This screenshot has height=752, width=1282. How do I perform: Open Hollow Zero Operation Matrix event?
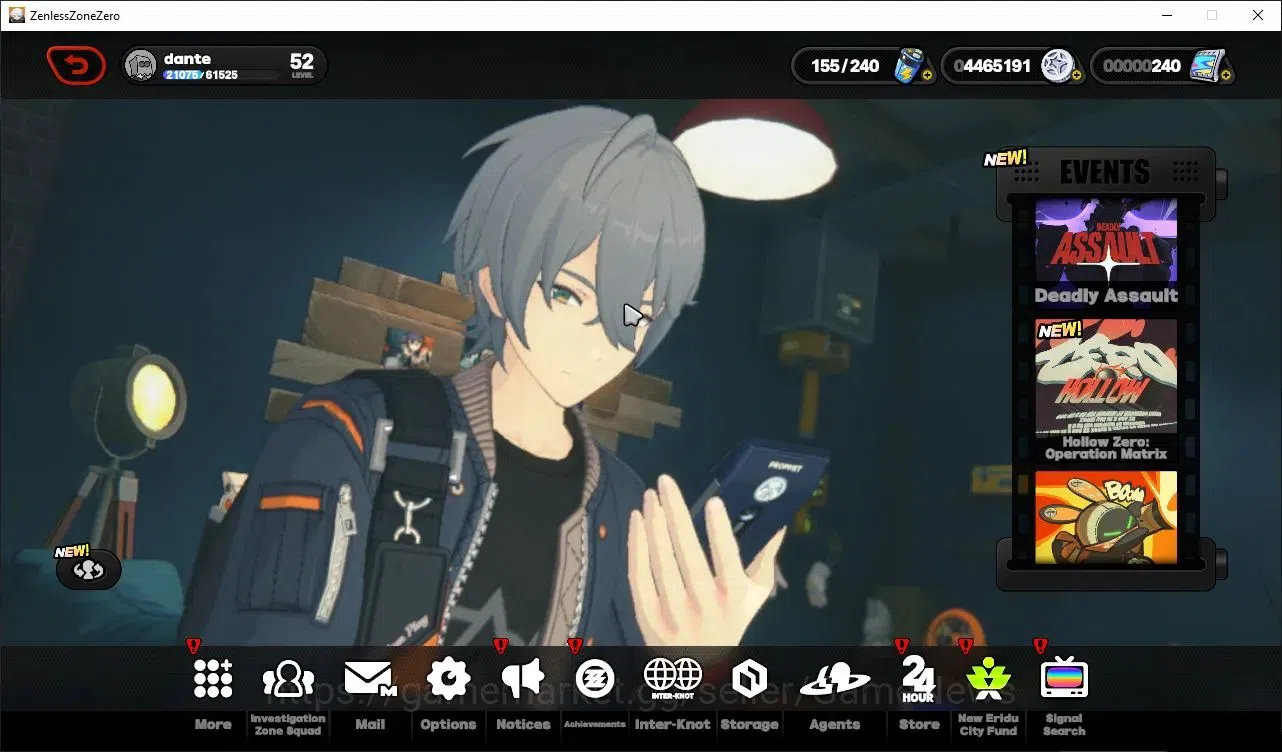point(1106,391)
